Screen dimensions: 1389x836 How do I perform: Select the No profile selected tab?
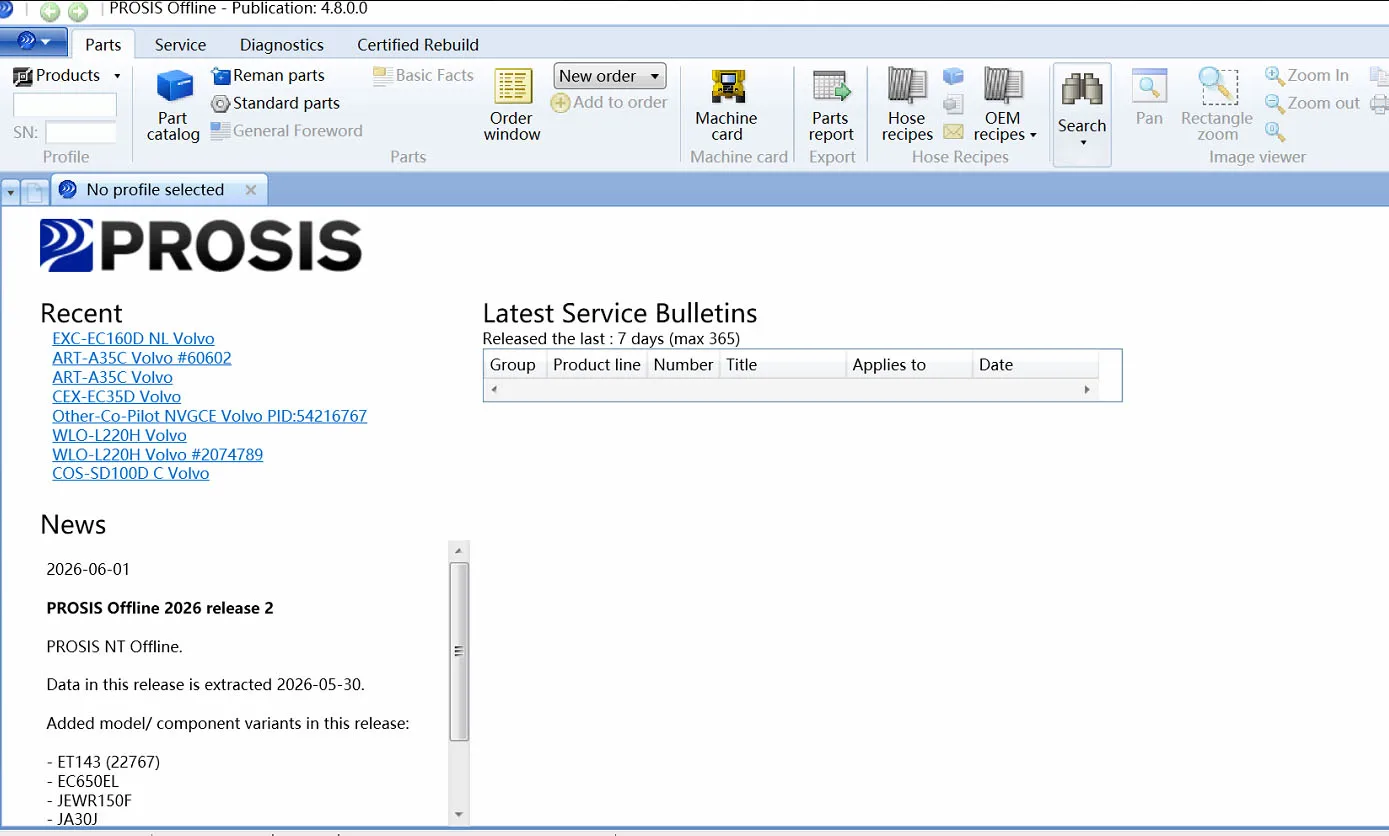pyautogui.click(x=155, y=190)
